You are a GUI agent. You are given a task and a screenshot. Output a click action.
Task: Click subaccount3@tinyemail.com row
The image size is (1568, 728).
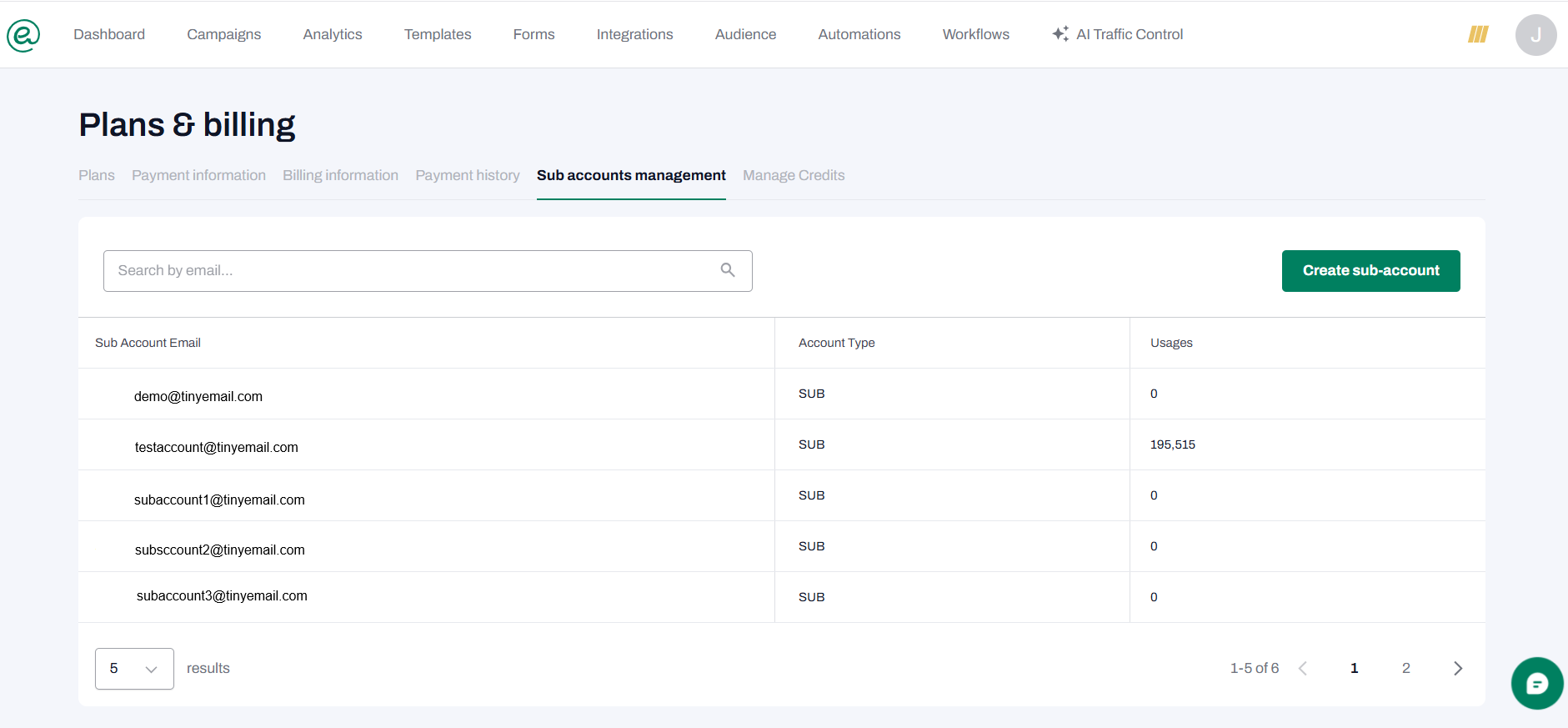tap(782, 597)
